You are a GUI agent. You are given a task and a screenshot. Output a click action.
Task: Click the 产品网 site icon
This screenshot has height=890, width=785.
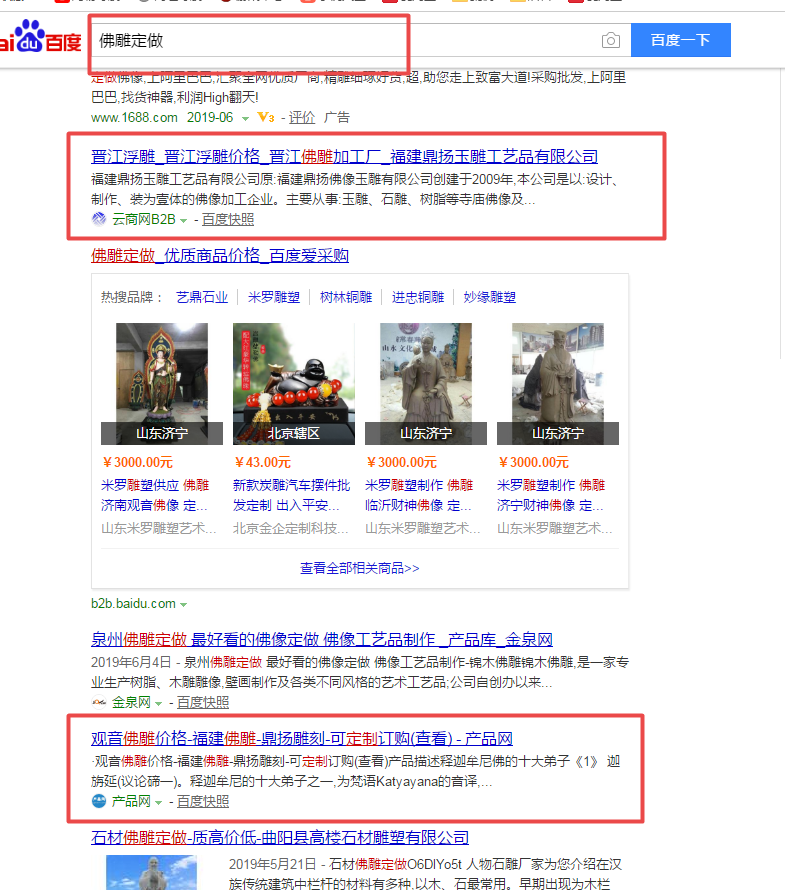coord(99,801)
